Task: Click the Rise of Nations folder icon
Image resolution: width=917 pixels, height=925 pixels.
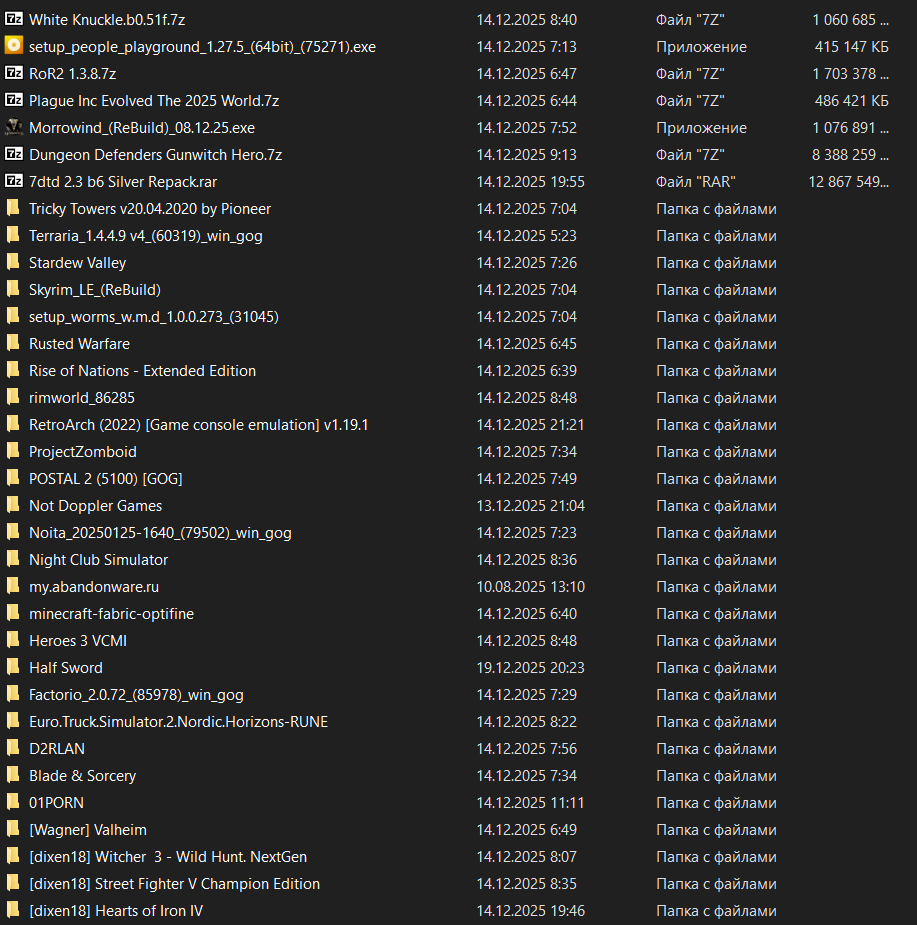Action: 13,370
